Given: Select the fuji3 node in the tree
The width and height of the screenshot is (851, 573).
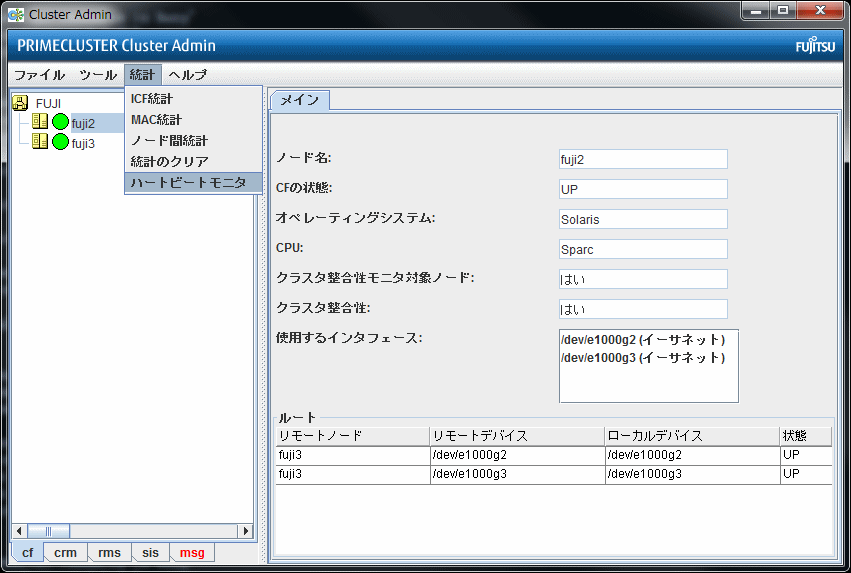Looking at the screenshot, I should point(83,143).
